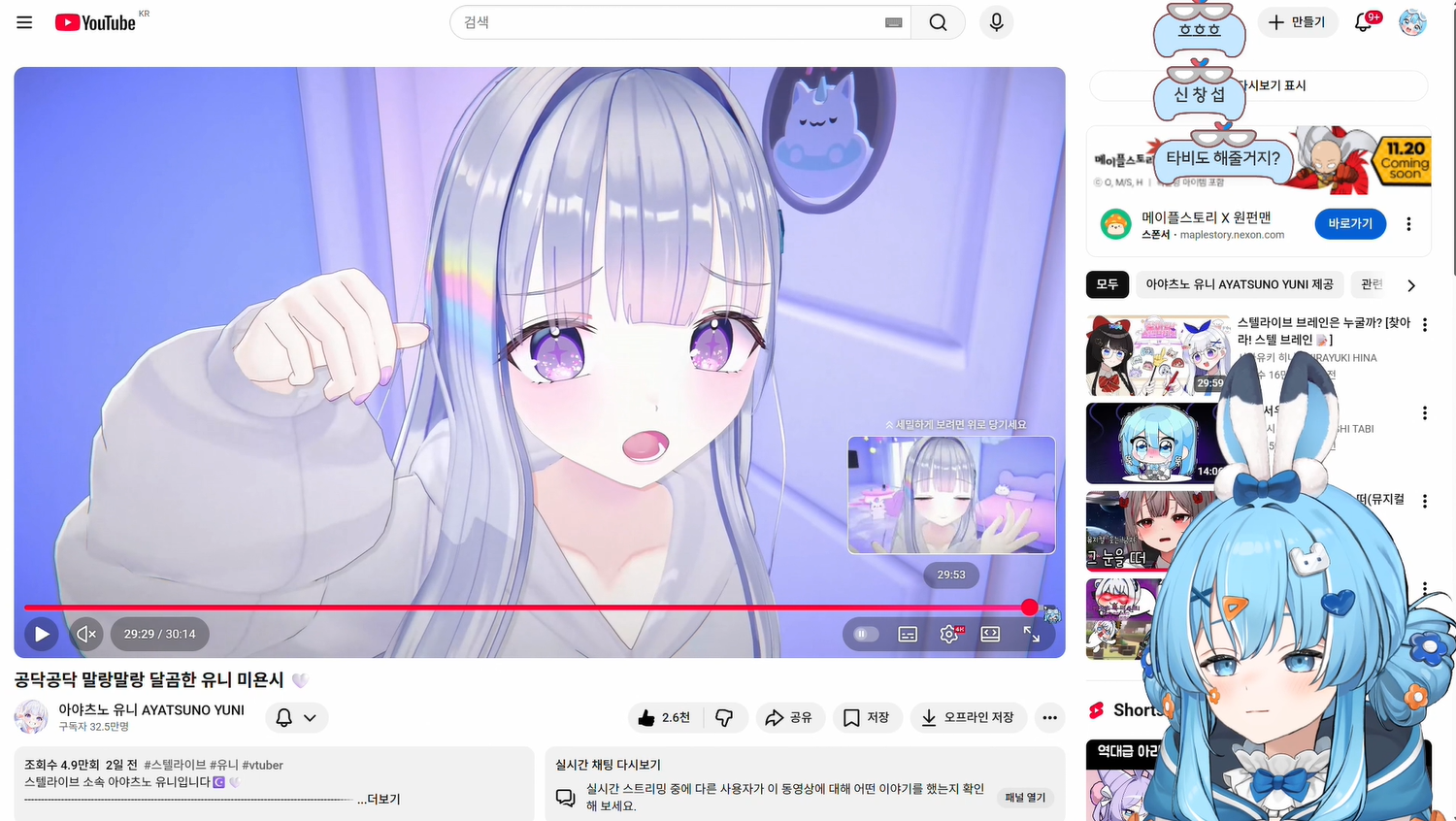
Task: Click the end screen suggested video thumbnail
Action: (x=951, y=495)
